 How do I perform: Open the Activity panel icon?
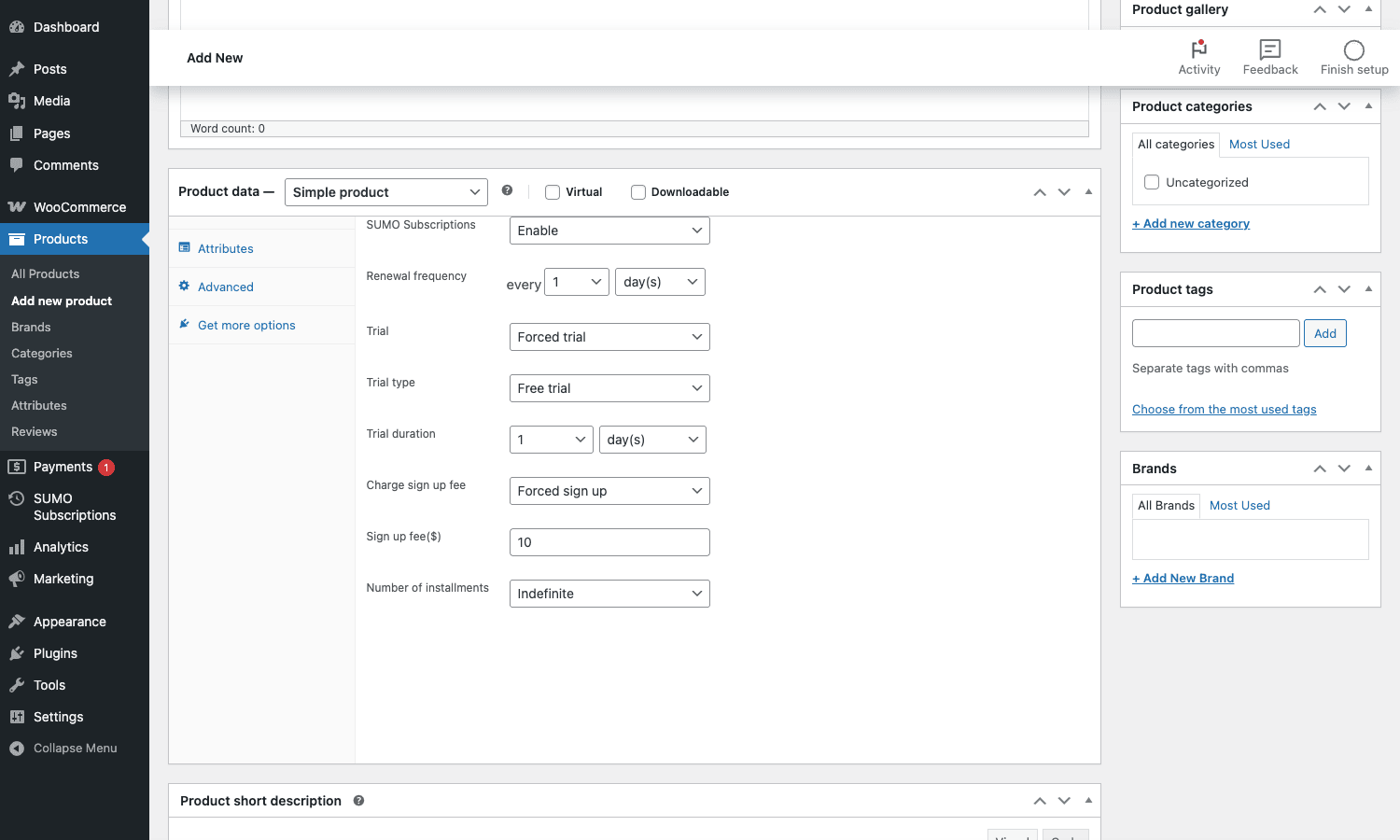1199,49
